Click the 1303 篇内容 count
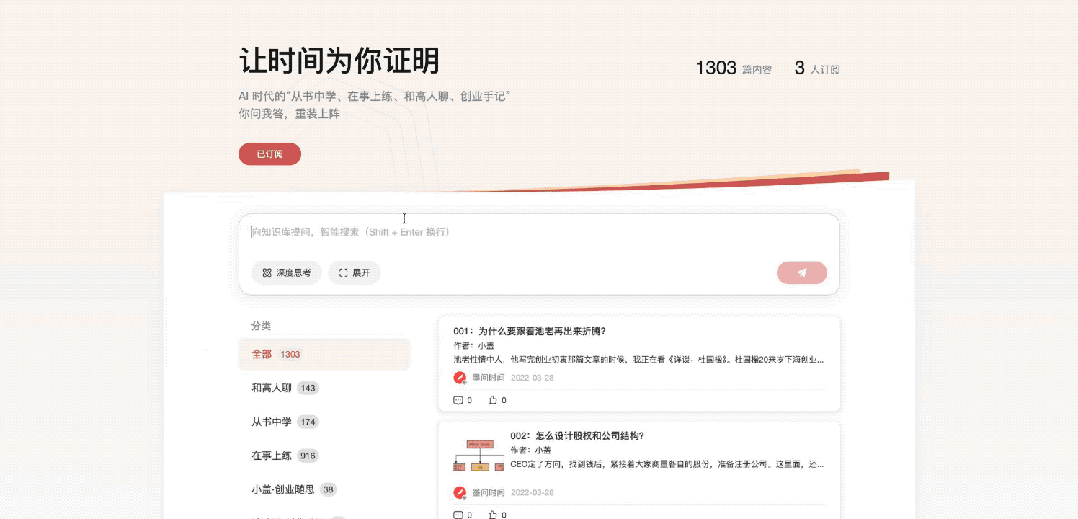Image resolution: width=1078 pixels, height=519 pixels. click(734, 68)
